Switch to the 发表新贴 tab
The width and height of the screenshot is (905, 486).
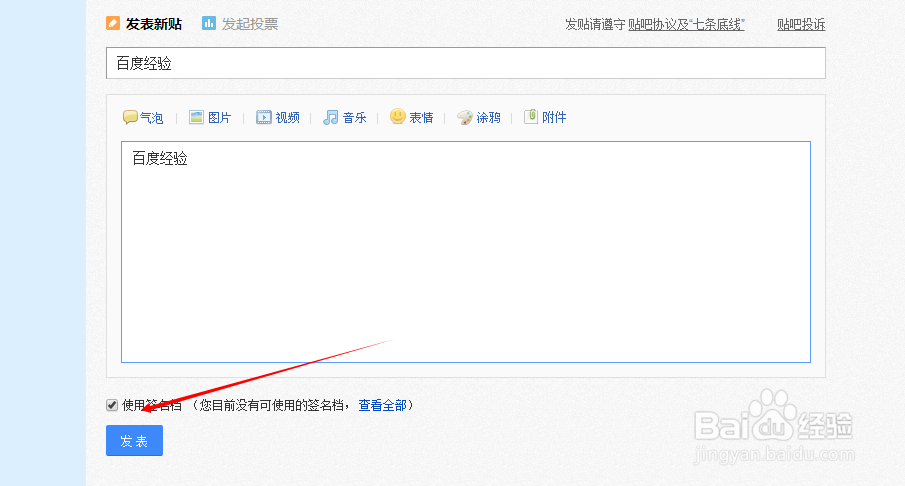click(x=154, y=24)
